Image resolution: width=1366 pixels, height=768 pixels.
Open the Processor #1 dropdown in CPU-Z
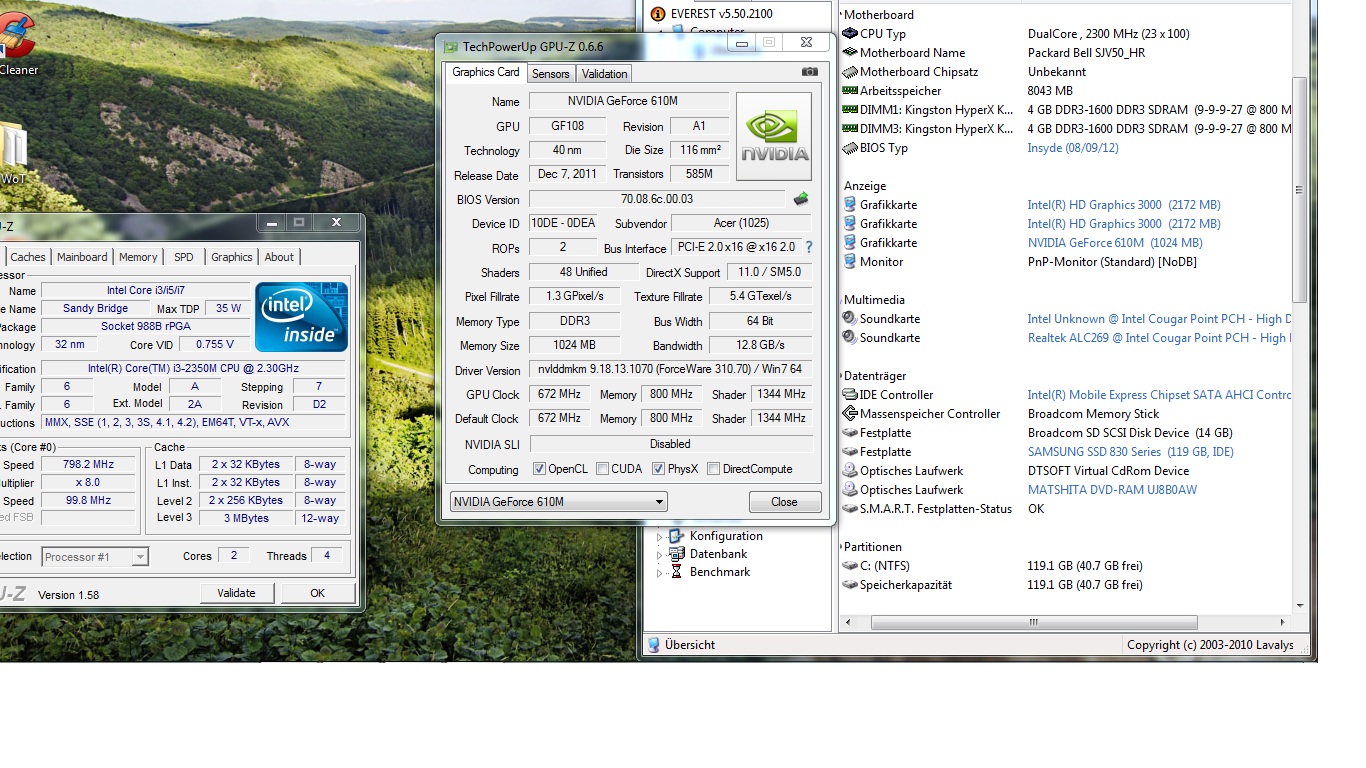[94, 557]
